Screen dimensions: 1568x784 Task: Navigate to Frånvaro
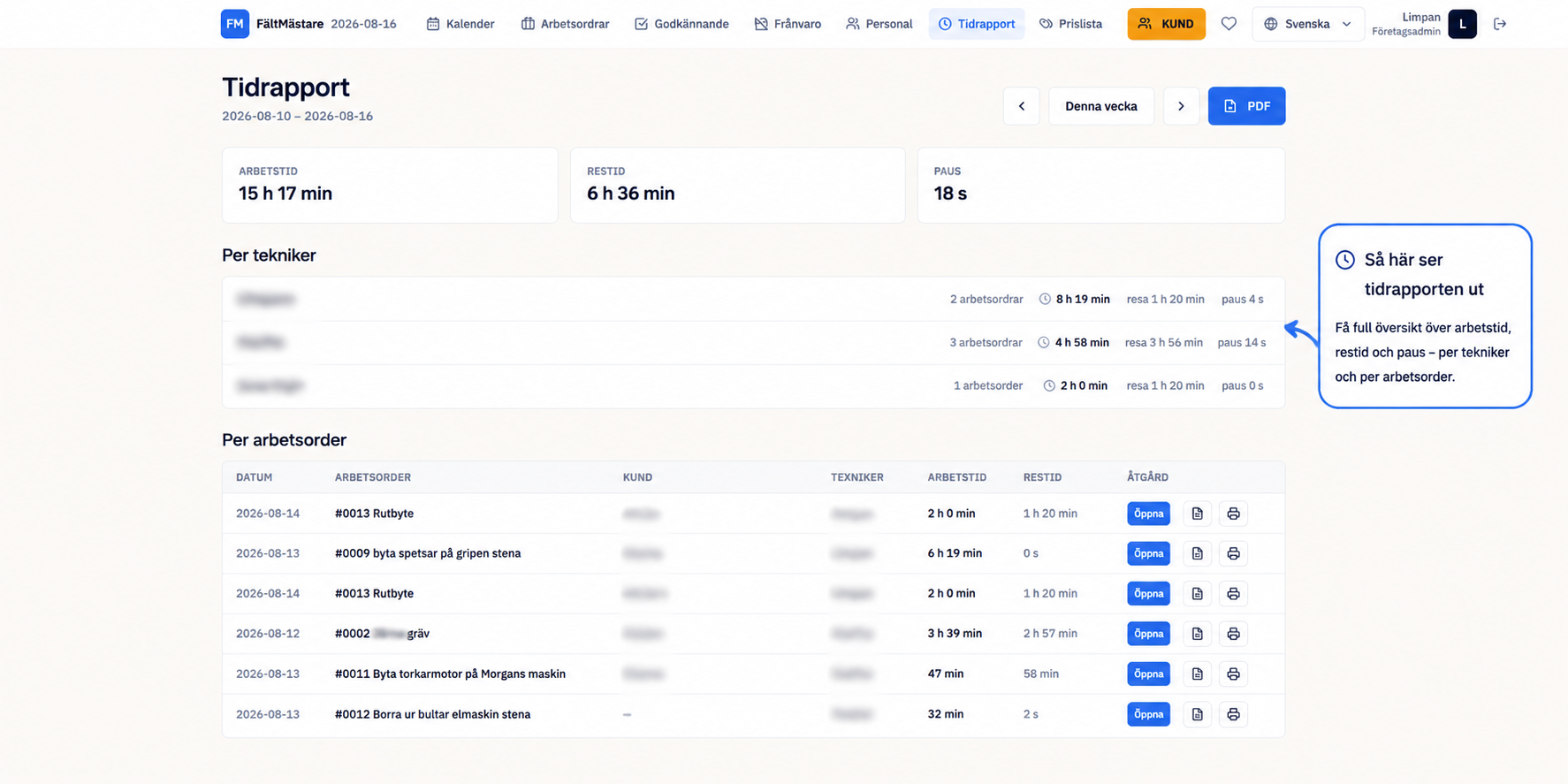(788, 24)
